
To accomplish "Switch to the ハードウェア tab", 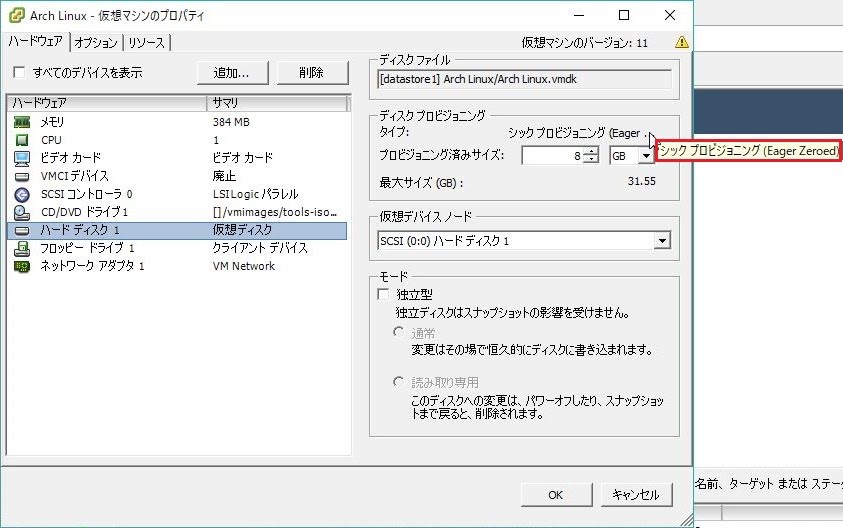I will (x=36, y=41).
